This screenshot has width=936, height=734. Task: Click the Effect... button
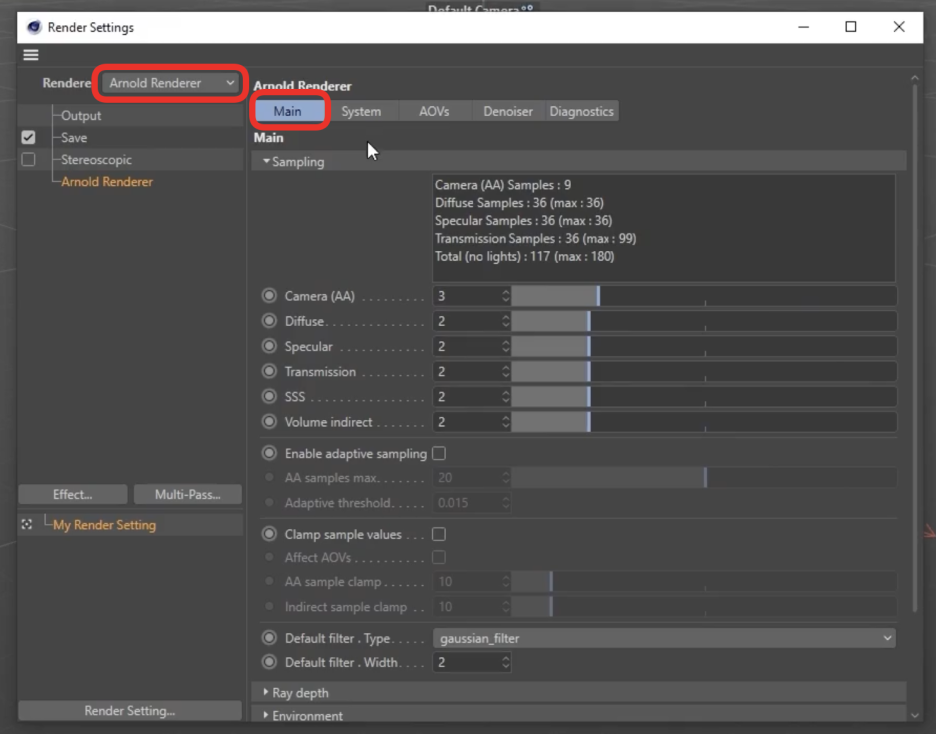pyautogui.click(x=72, y=494)
